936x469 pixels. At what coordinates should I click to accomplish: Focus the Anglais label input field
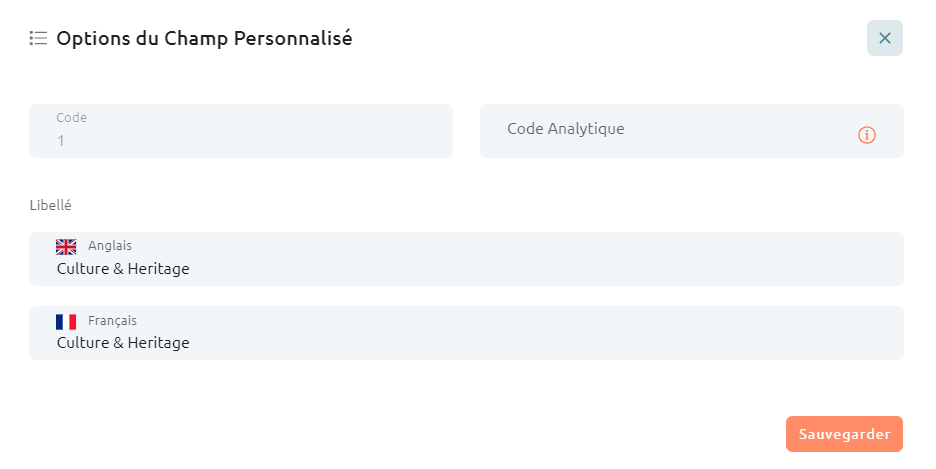point(466,259)
